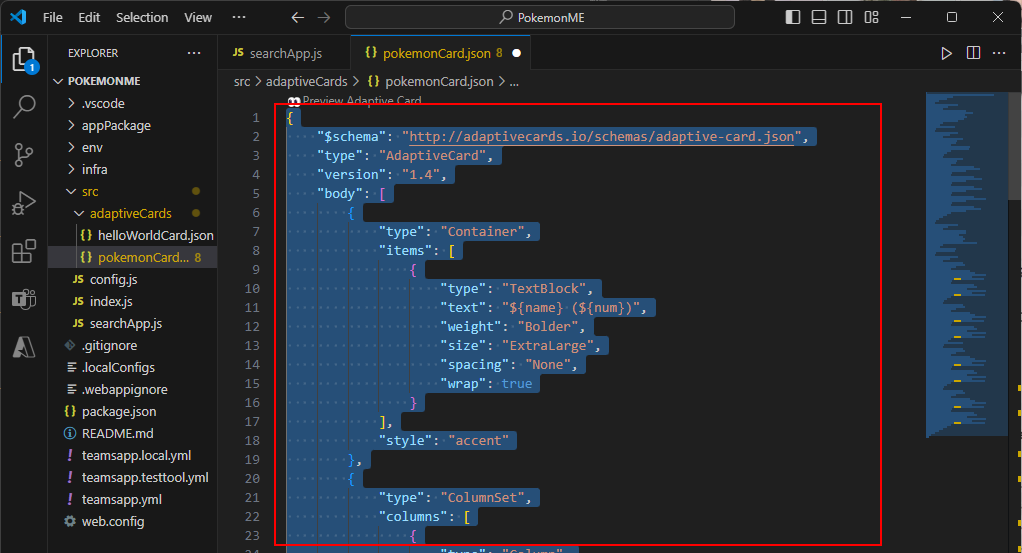This screenshot has width=1022, height=553.
Task: Click the VS Code logo icon
Action: pos(18,17)
